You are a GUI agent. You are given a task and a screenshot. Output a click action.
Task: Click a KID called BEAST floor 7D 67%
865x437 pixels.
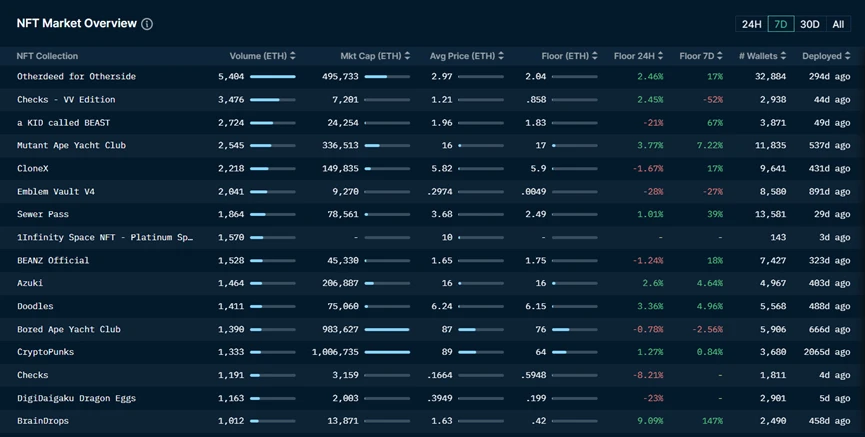point(715,122)
